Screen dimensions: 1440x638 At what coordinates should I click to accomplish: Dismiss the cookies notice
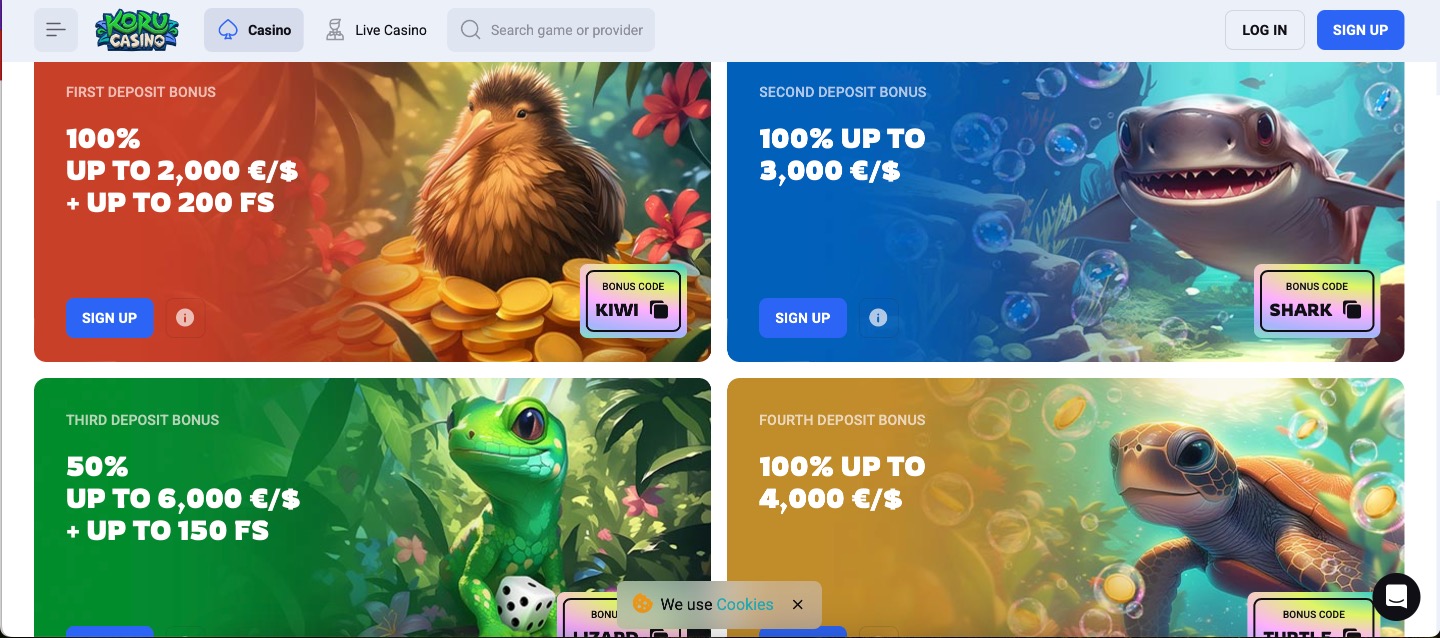(x=797, y=604)
